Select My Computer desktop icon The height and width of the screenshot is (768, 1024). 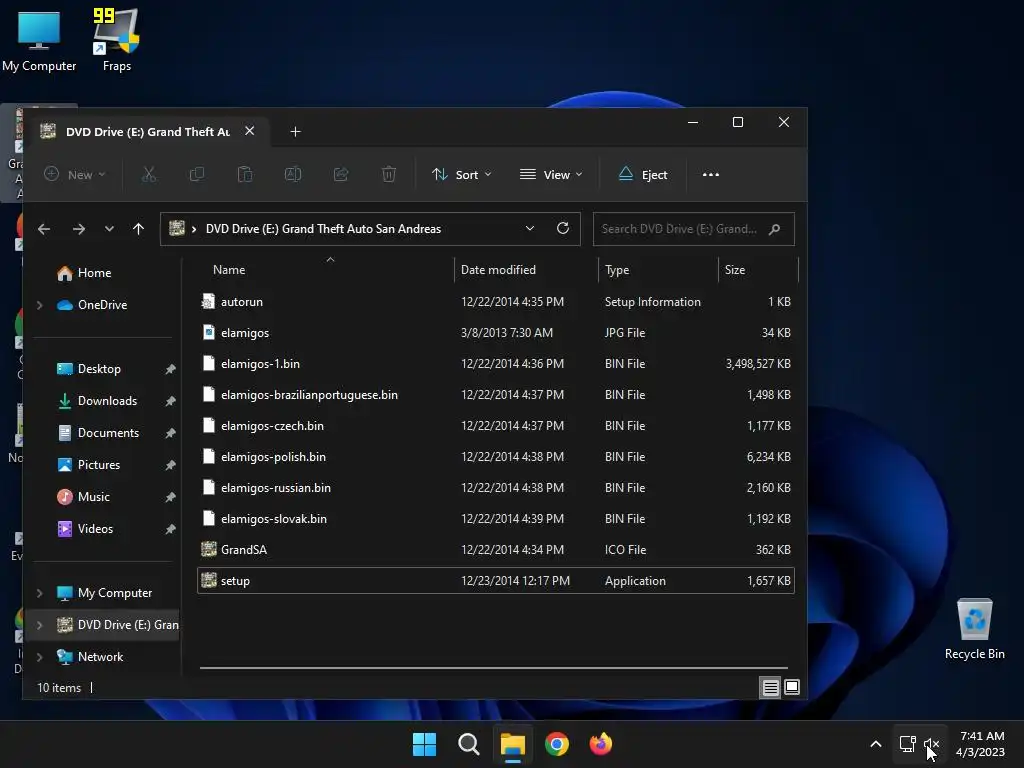(39, 39)
